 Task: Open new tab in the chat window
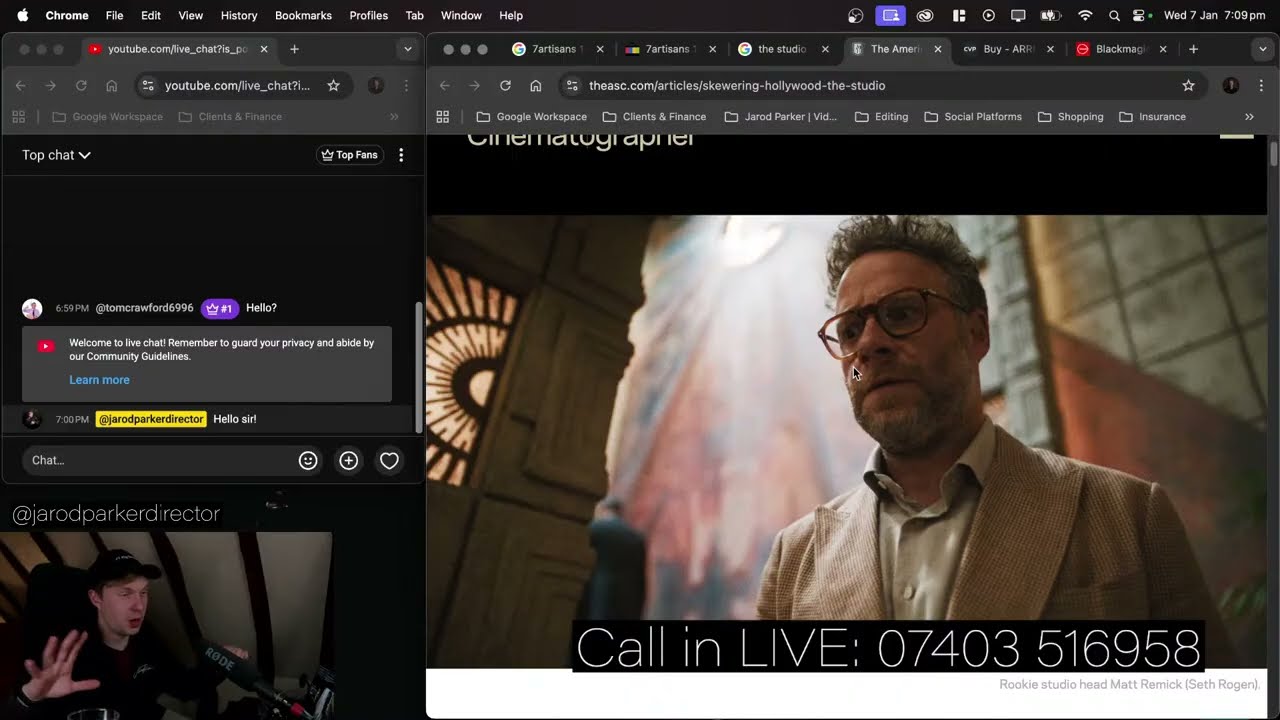(x=294, y=49)
